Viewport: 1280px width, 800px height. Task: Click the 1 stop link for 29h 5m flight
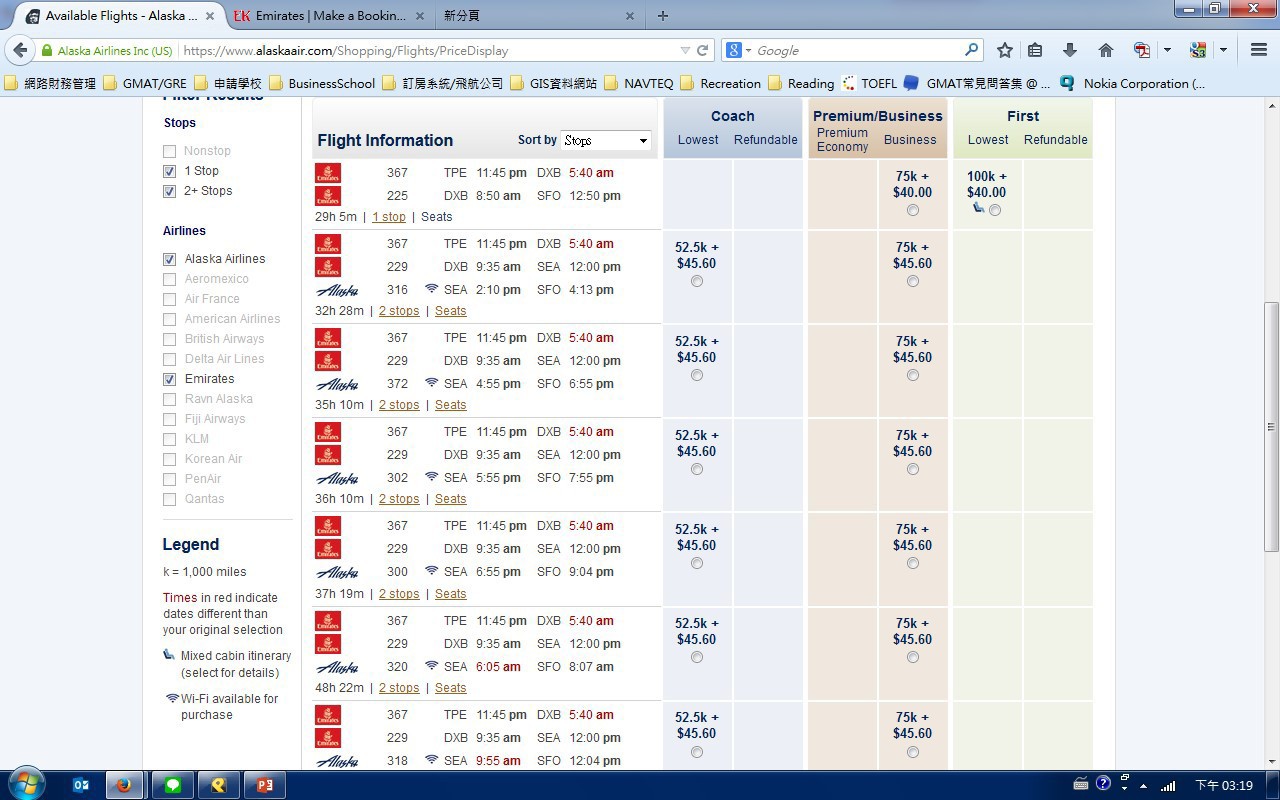(389, 217)
